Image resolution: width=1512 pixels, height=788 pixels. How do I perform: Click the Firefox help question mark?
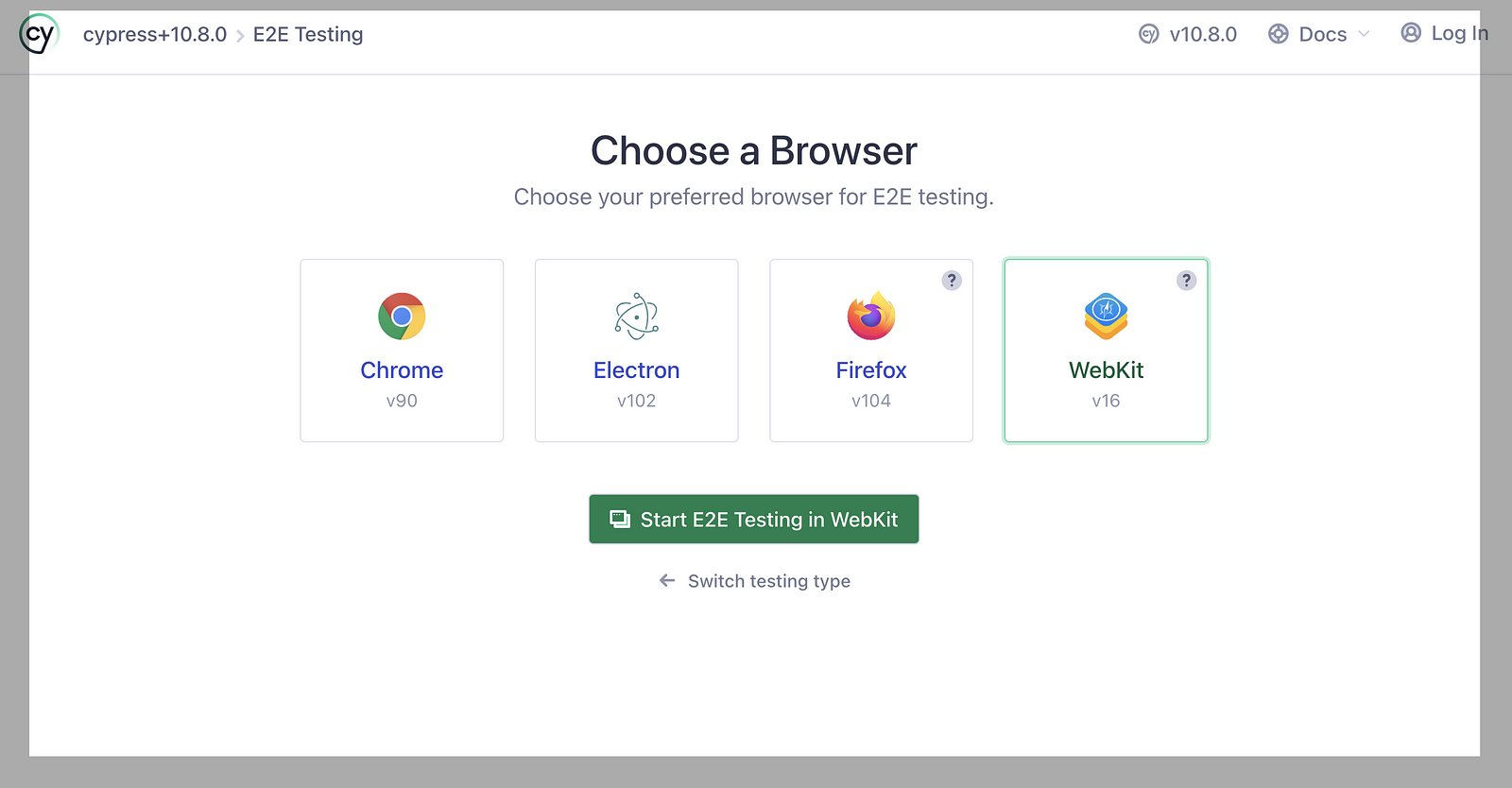pos(952,281)
